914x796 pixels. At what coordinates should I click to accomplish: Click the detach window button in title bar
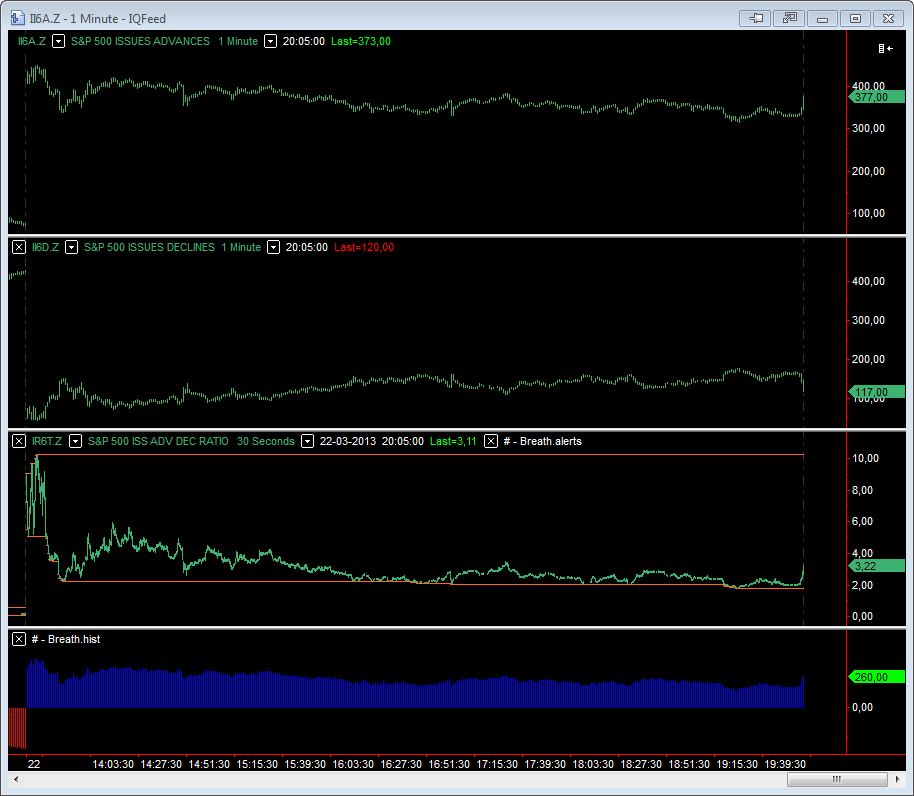pos(789,19)
